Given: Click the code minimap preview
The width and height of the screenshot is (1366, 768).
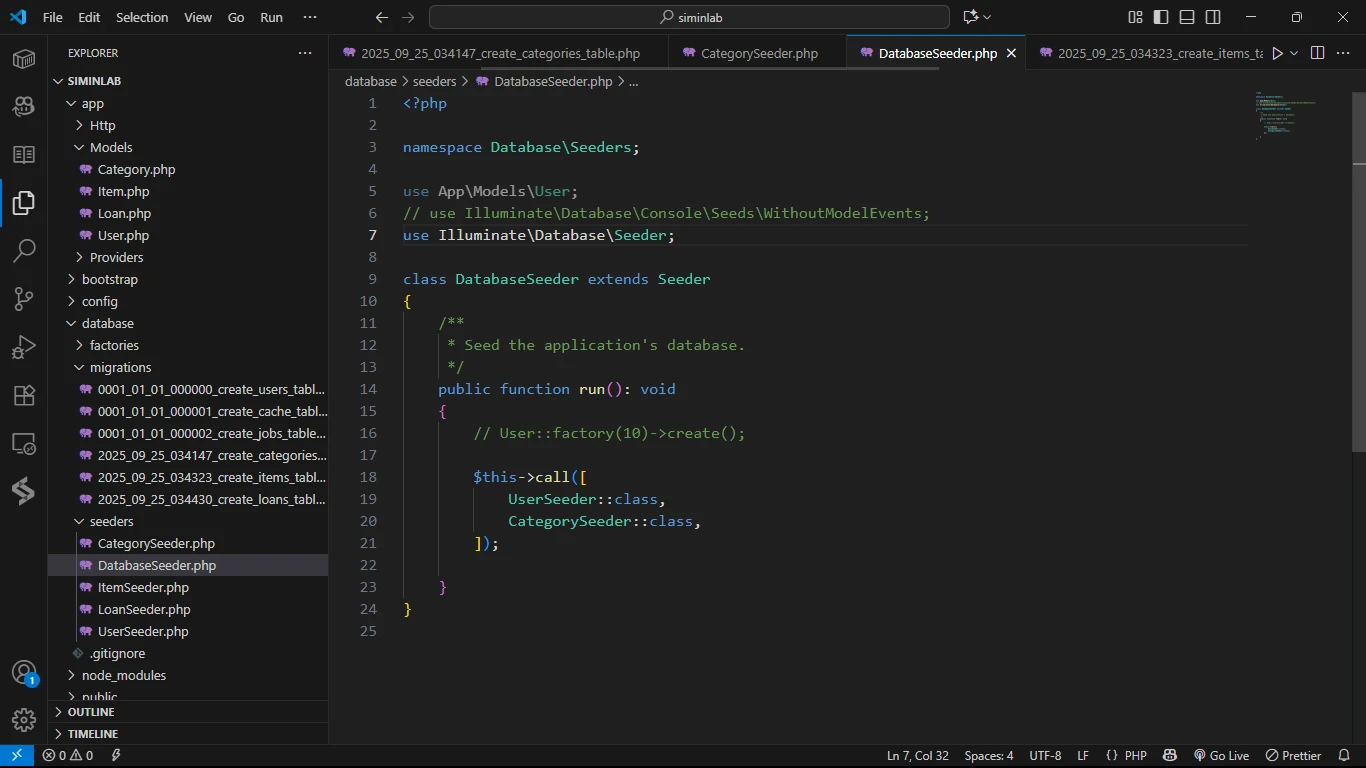Looking at the screenshot, I should coord(1286,116).
